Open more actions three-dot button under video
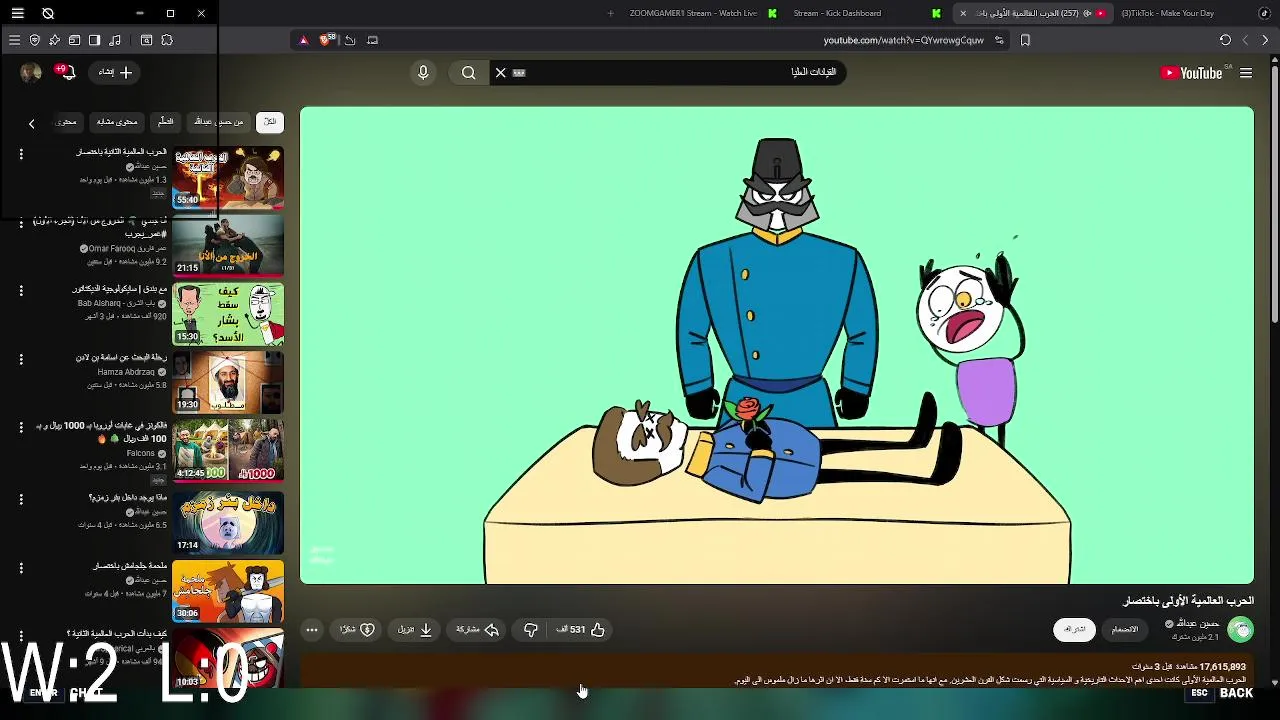Image resolution: width=1280 pixels, height=720 pixels. pyautogui.click(x=312, y=629)
